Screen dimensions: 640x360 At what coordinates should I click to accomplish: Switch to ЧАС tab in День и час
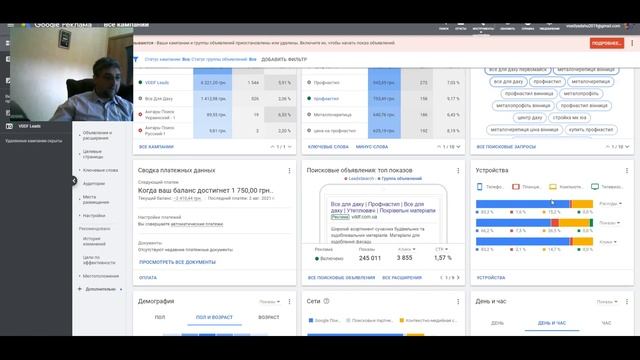607,323
